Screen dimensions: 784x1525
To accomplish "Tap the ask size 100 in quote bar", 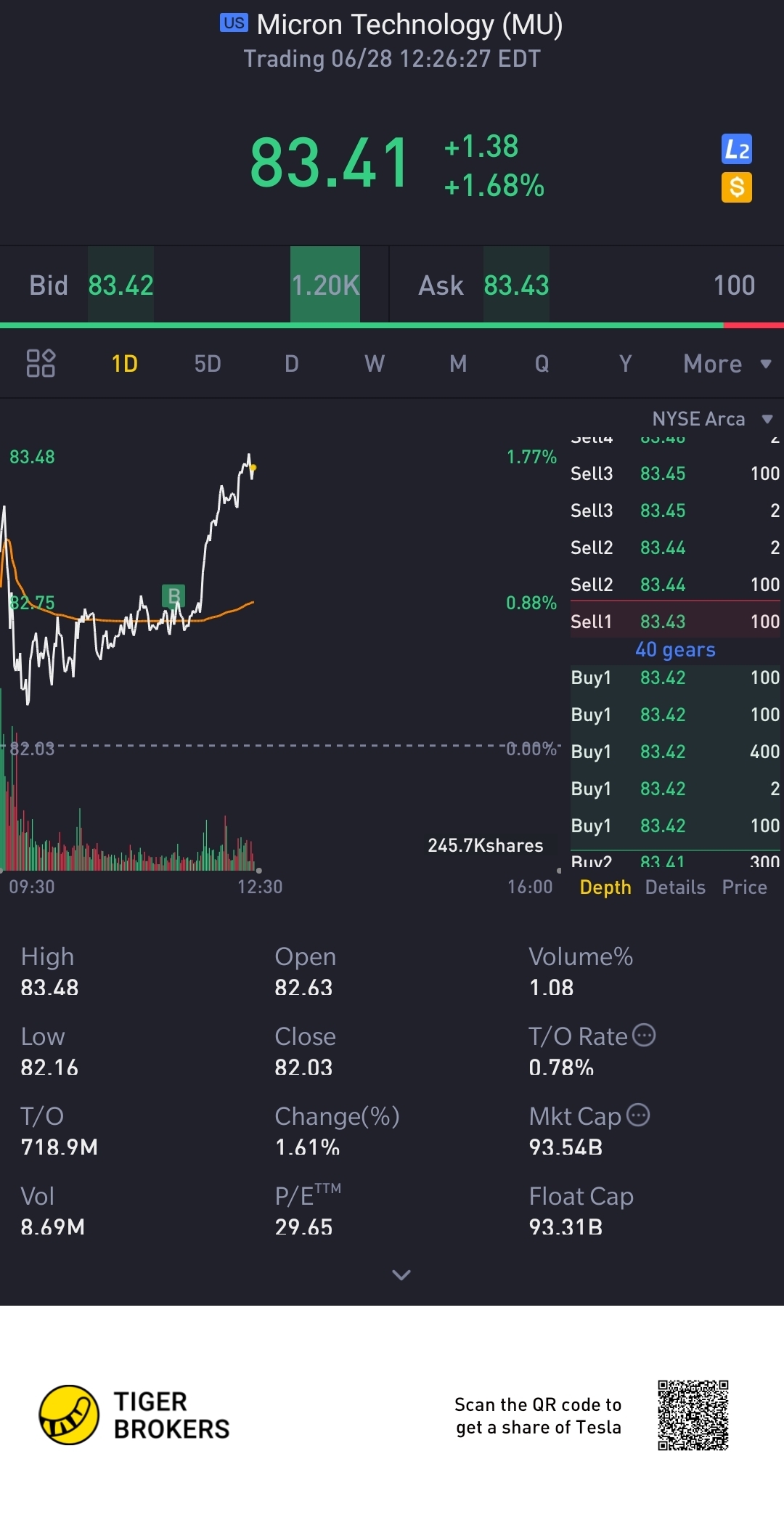I will coord(734,285).
